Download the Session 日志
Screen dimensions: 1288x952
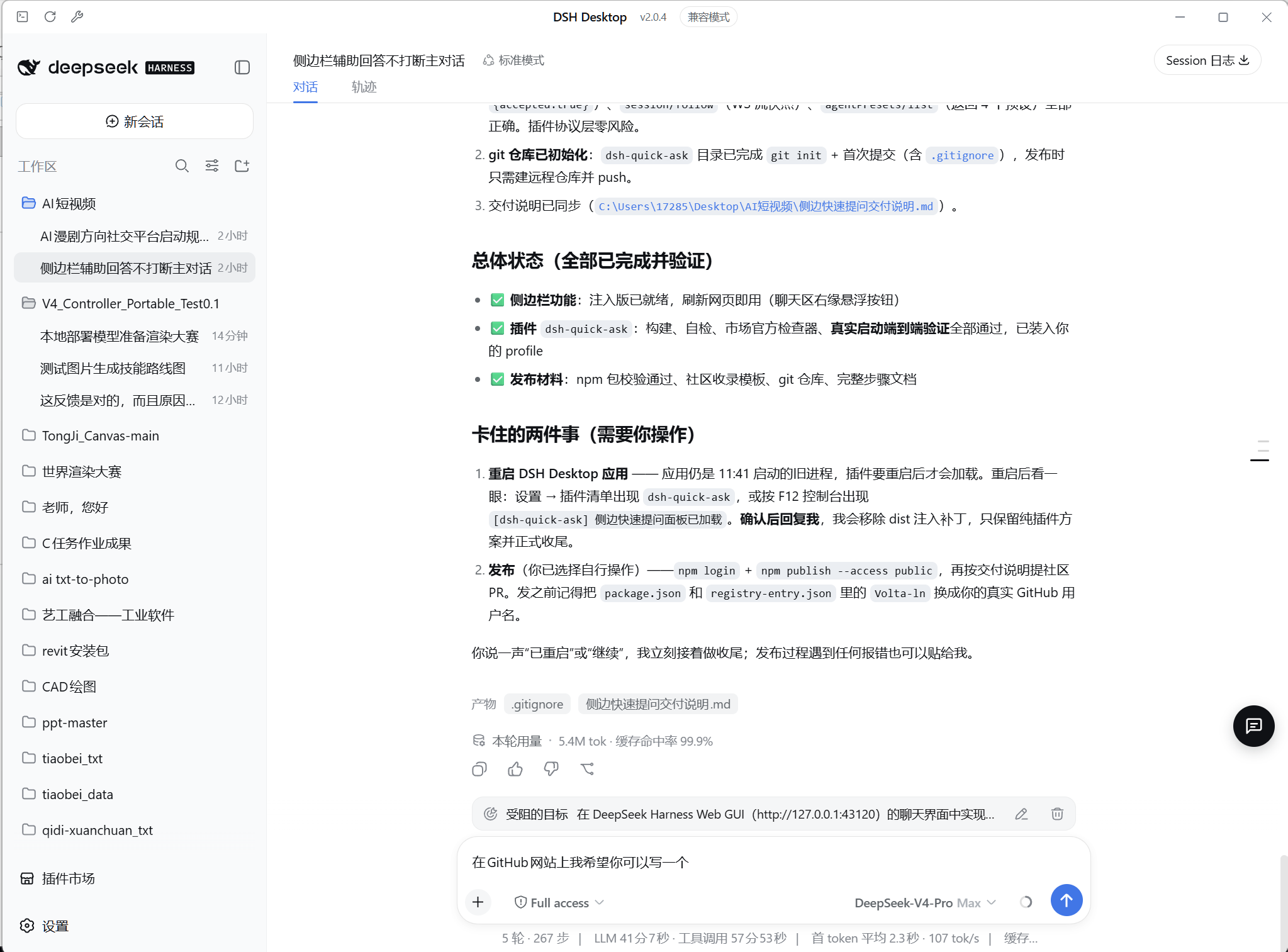[1207, 60]
